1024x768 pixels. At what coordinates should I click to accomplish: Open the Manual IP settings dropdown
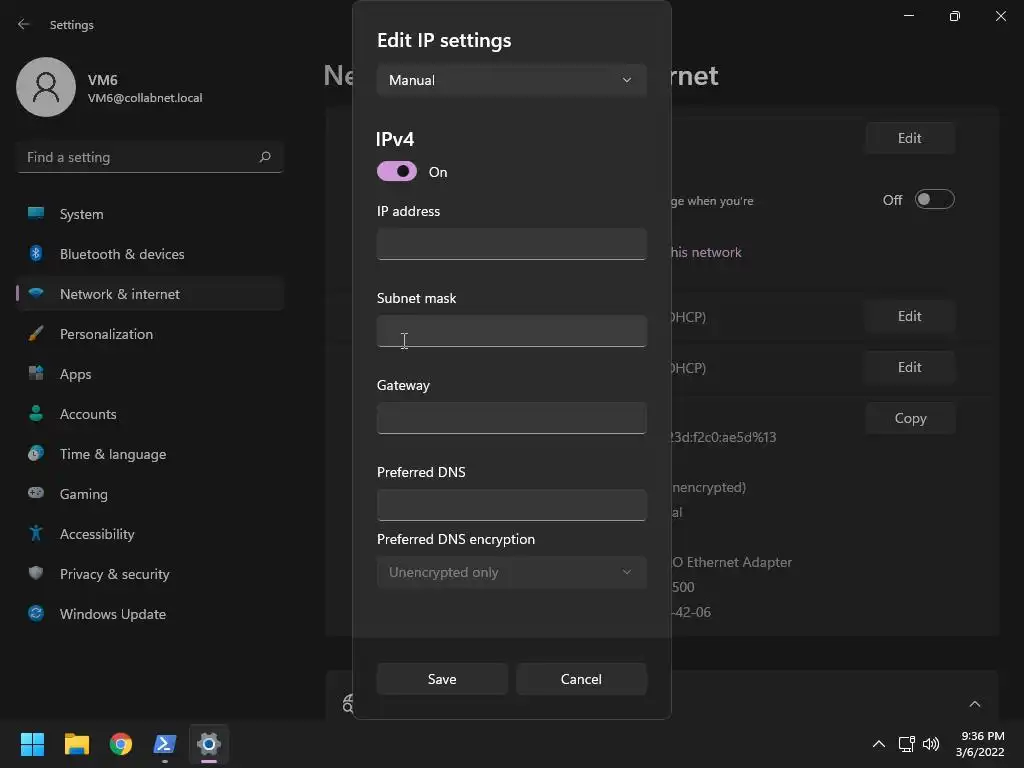pos(511,80)
